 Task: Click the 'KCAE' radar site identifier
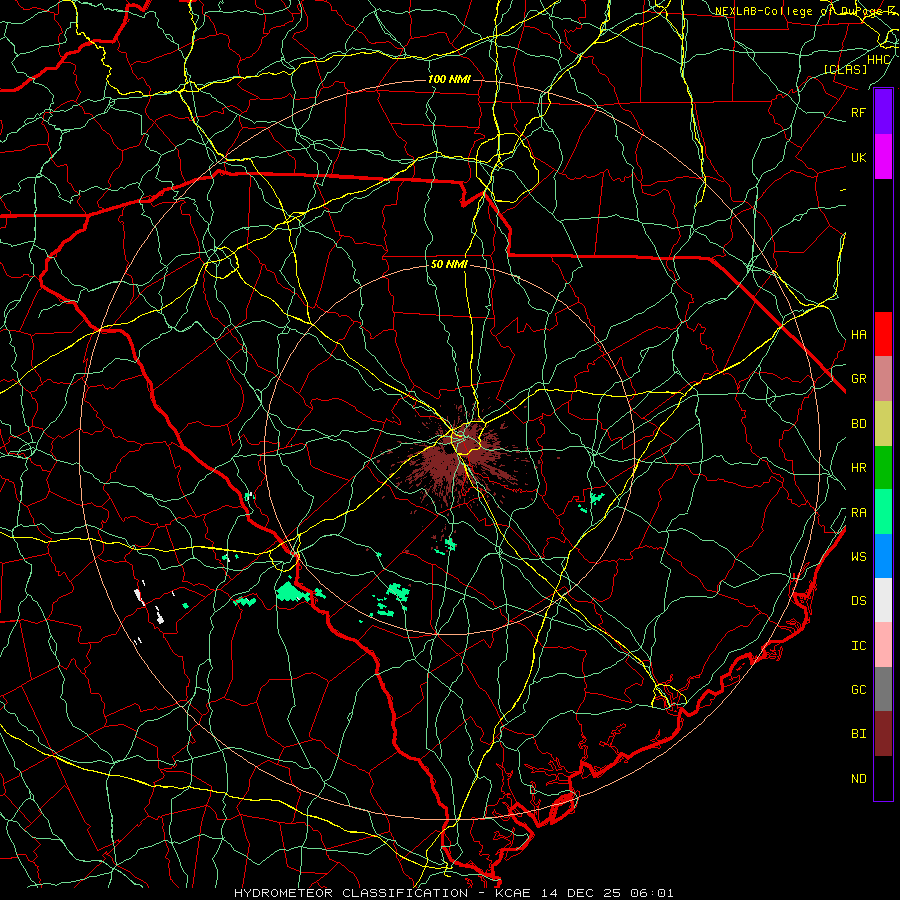coord(514,893)
